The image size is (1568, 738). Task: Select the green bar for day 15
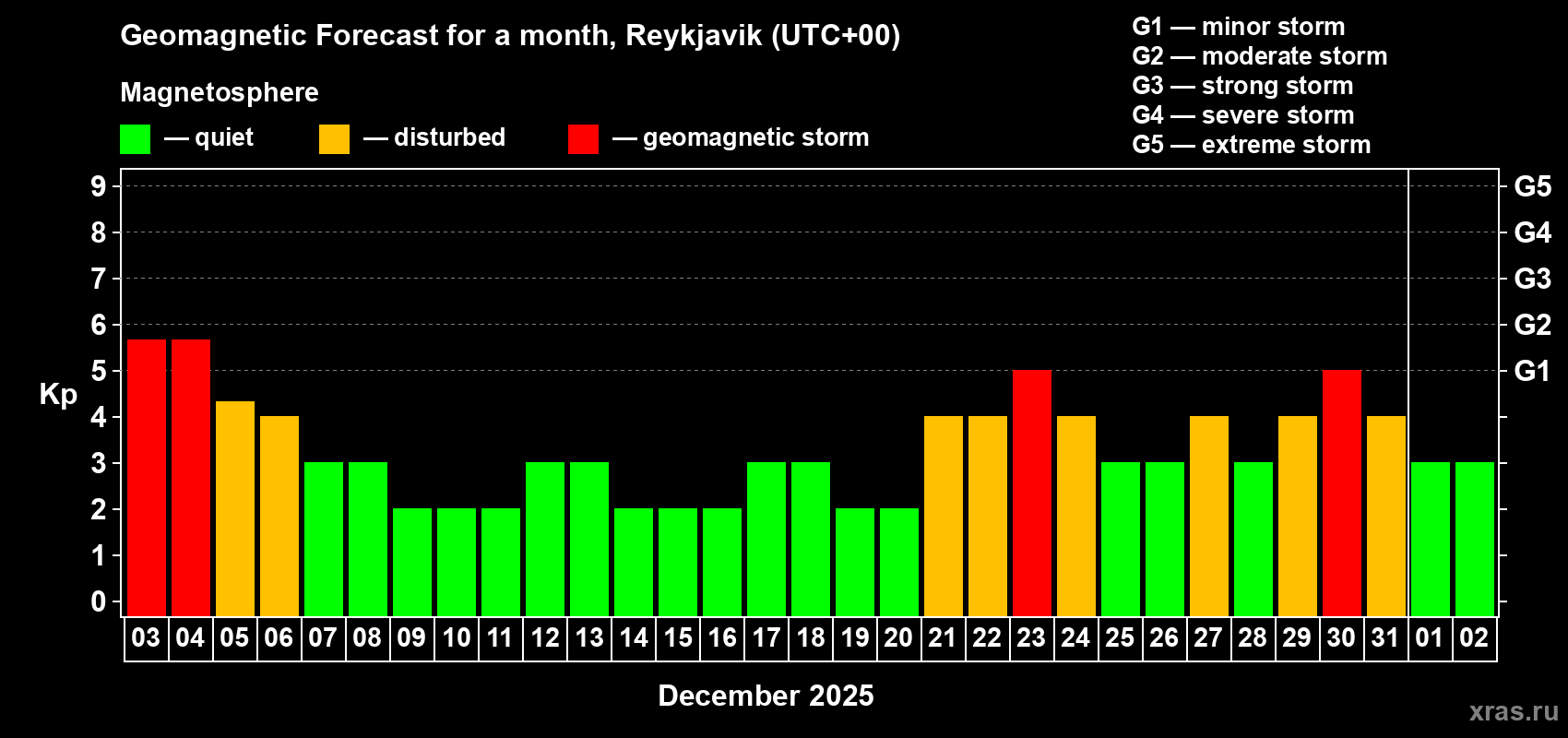pos(678,562)
